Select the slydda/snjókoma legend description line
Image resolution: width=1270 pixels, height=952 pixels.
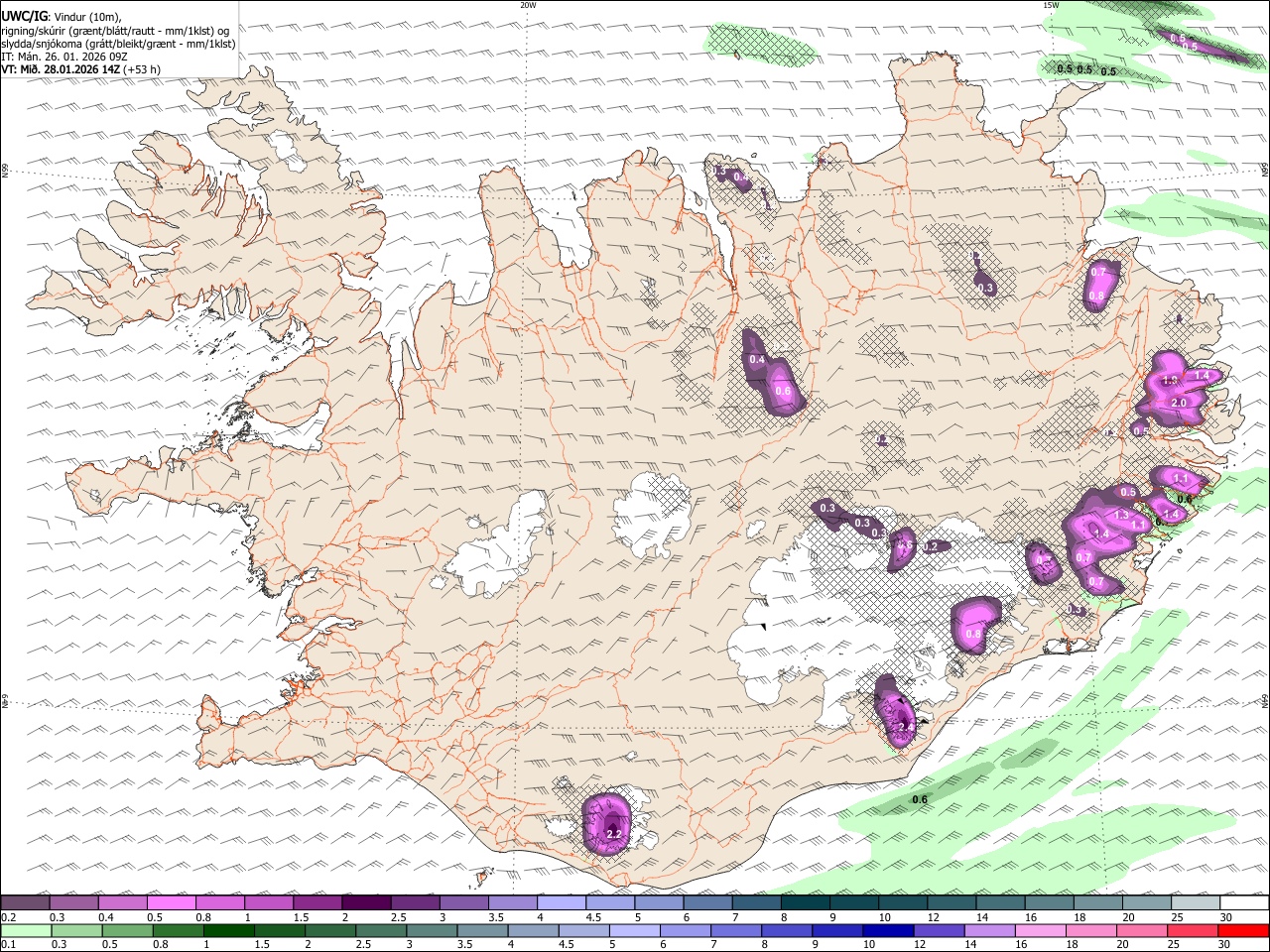coord(118,44)
